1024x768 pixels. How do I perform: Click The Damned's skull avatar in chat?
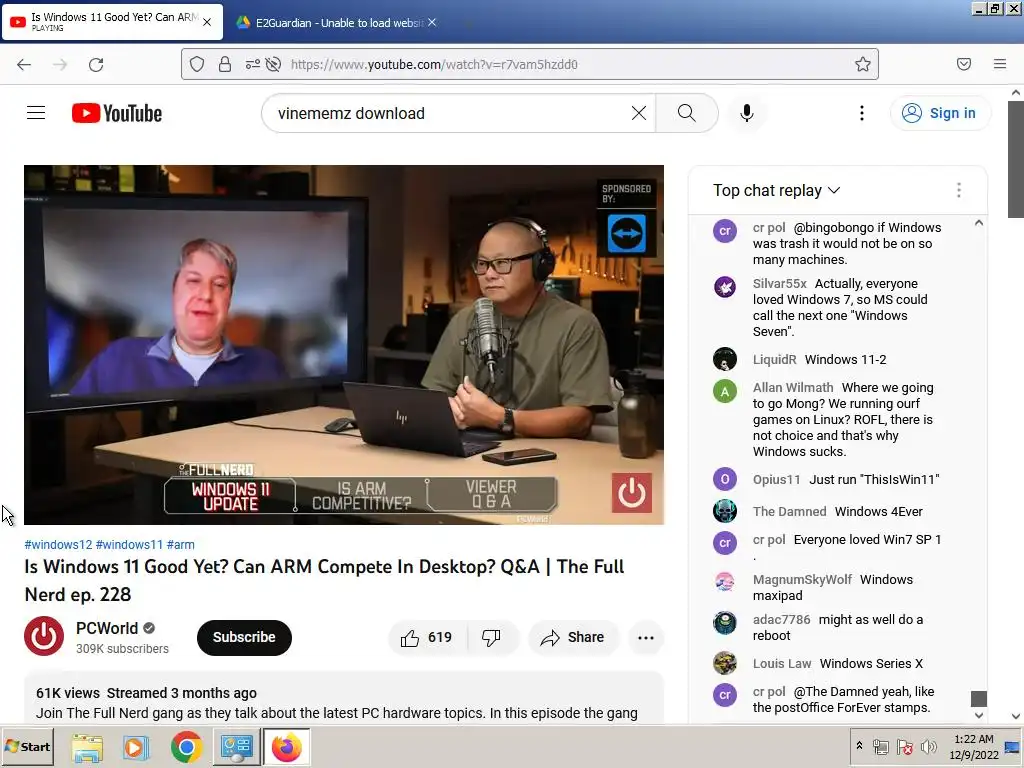725,511
